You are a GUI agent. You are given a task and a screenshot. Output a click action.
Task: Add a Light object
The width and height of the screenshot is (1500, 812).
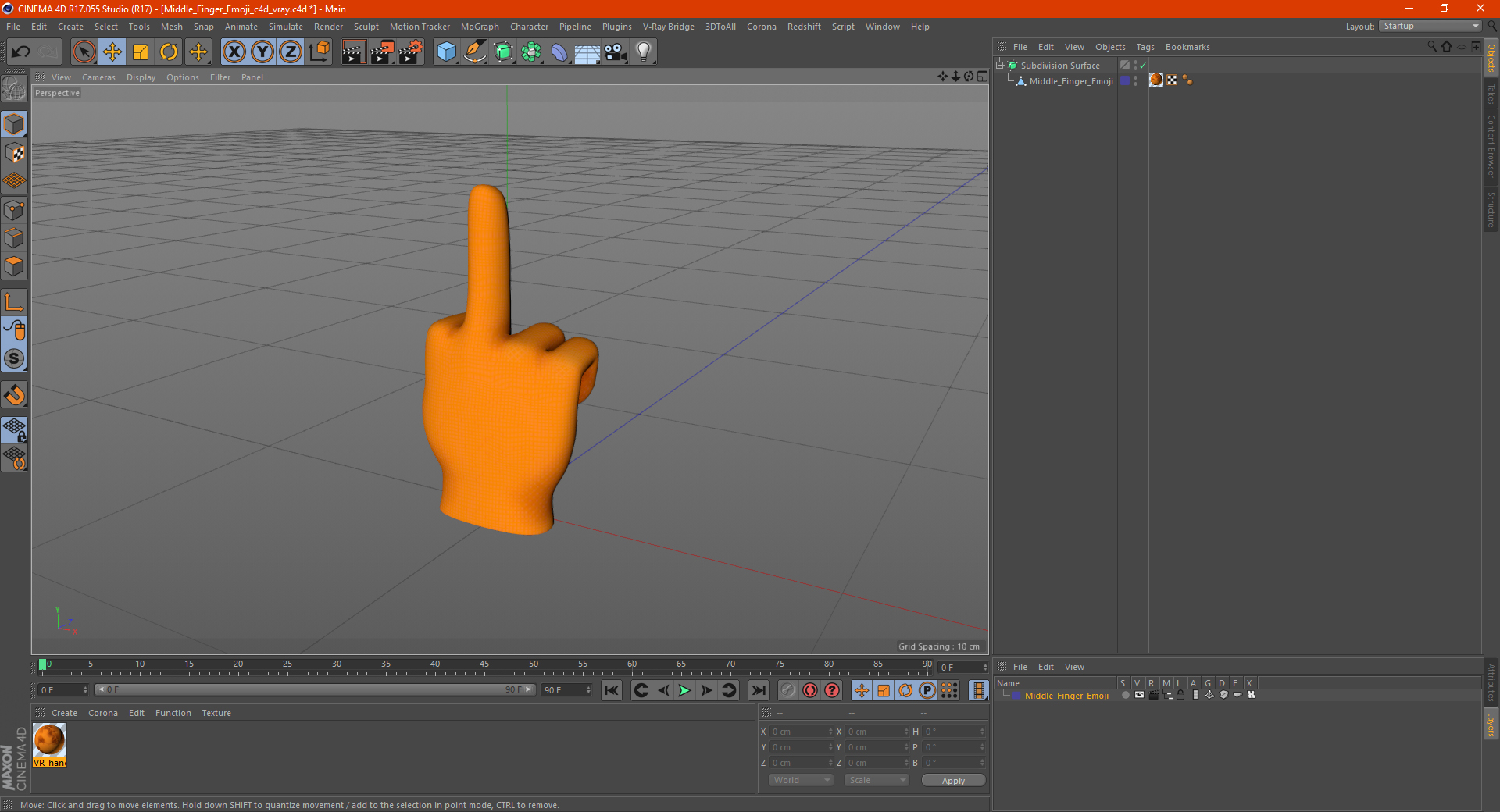tap(644, 52)
